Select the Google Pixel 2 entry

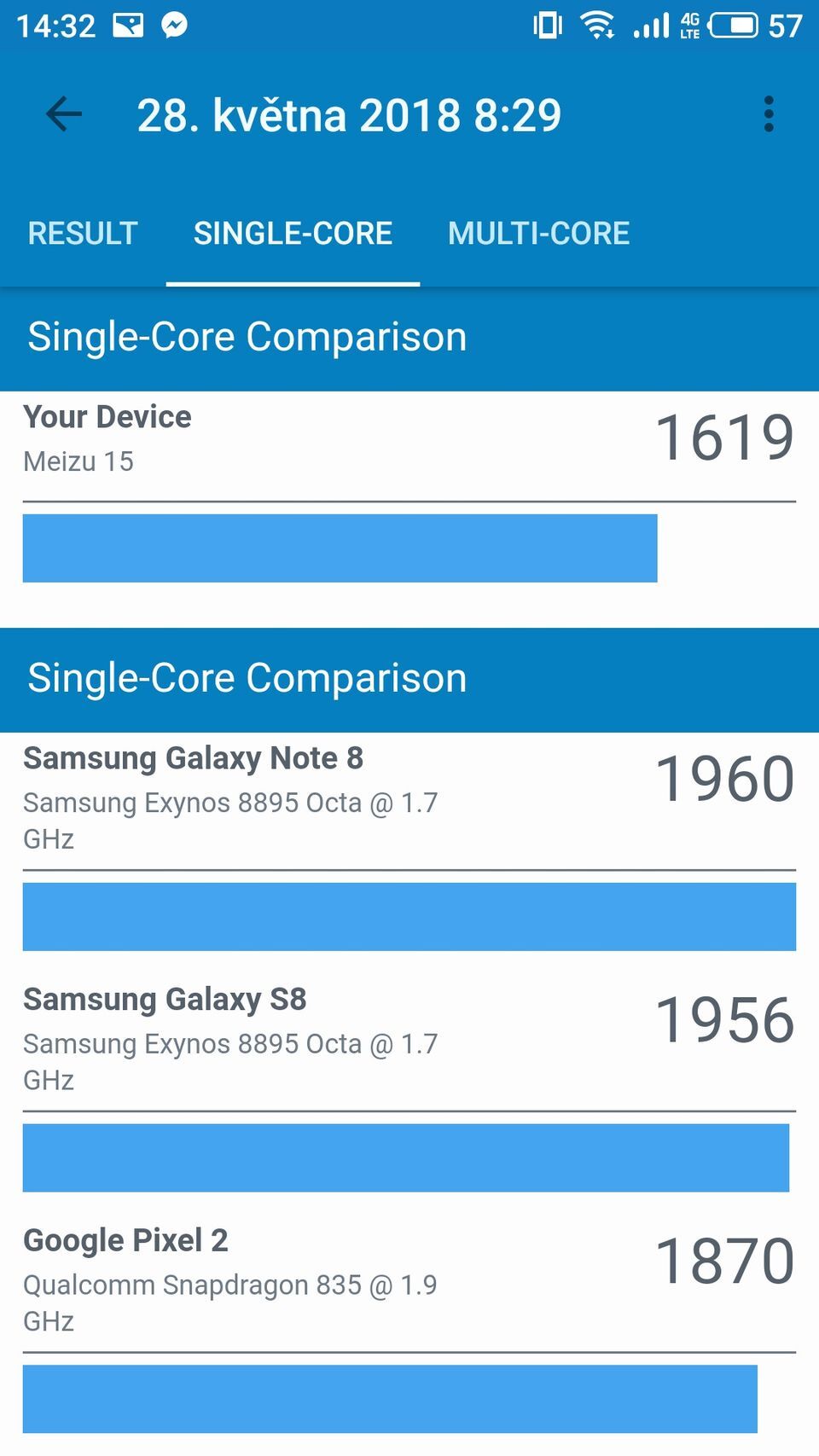(x=126, y=1240)
